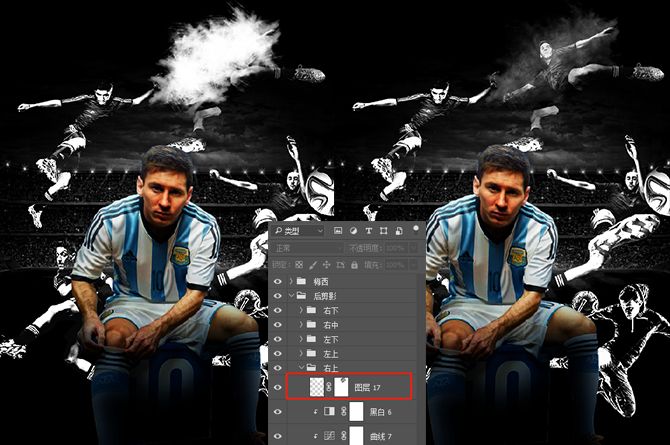This screenshot has width=670, height=445.
Task: Open the 不透明度 opacity value dropdown
Action: point(413,248)
